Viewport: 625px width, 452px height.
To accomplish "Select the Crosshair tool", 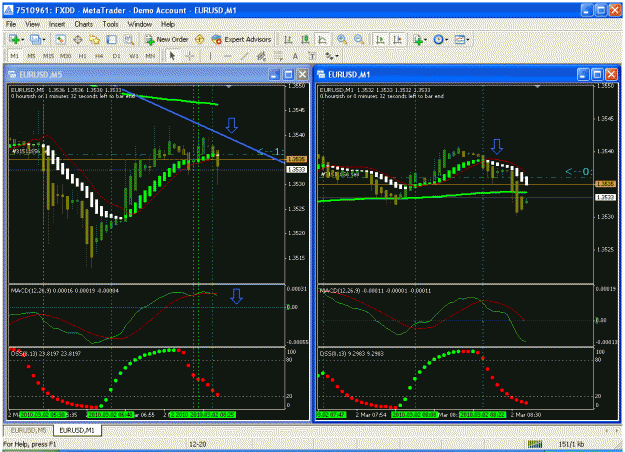I will tap(190, 56).
